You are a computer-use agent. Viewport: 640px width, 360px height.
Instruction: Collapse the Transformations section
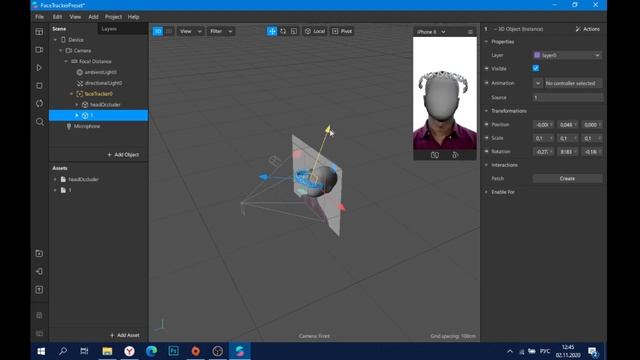[x=486, y=111]
